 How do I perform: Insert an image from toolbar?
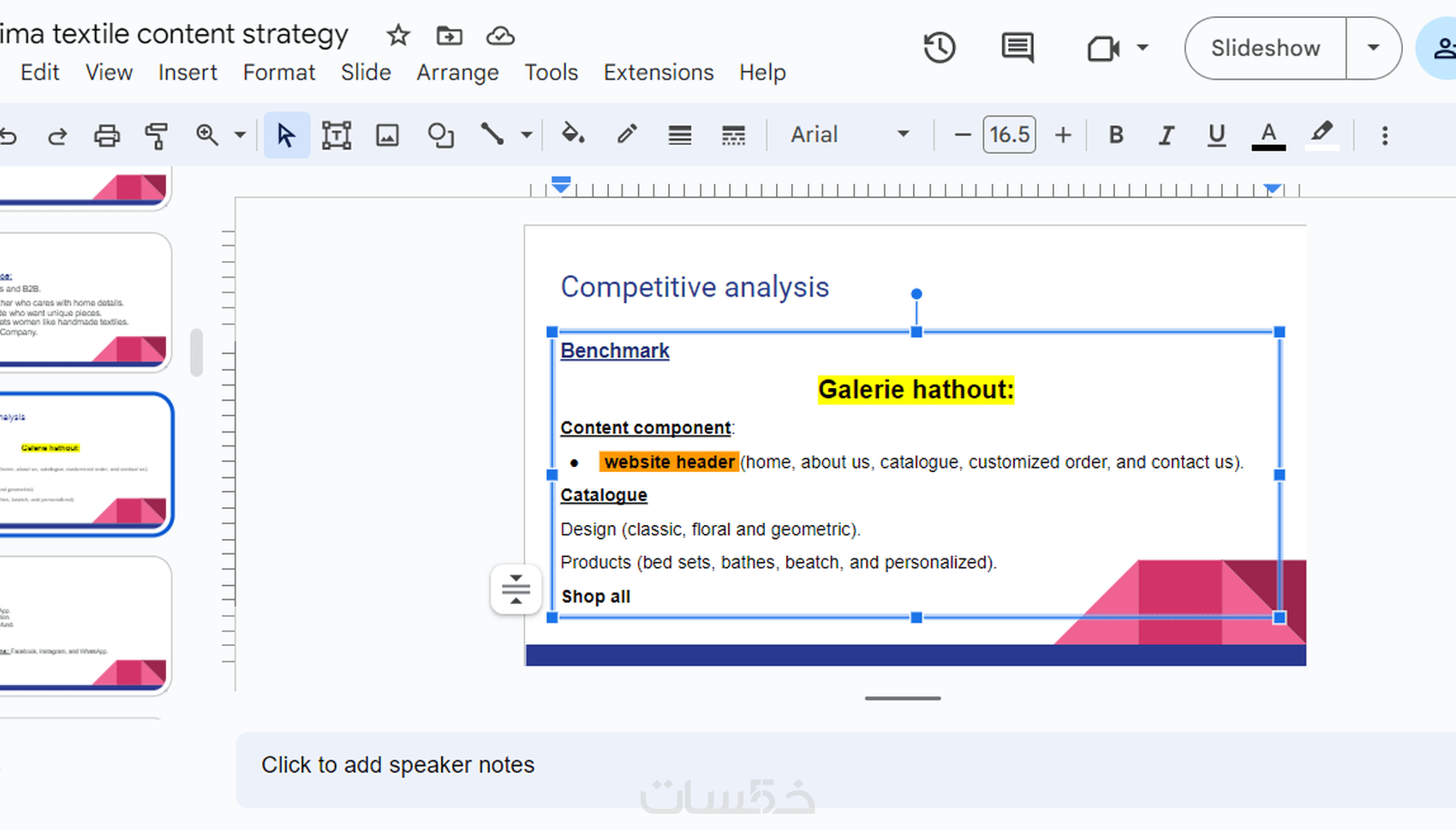388,135
